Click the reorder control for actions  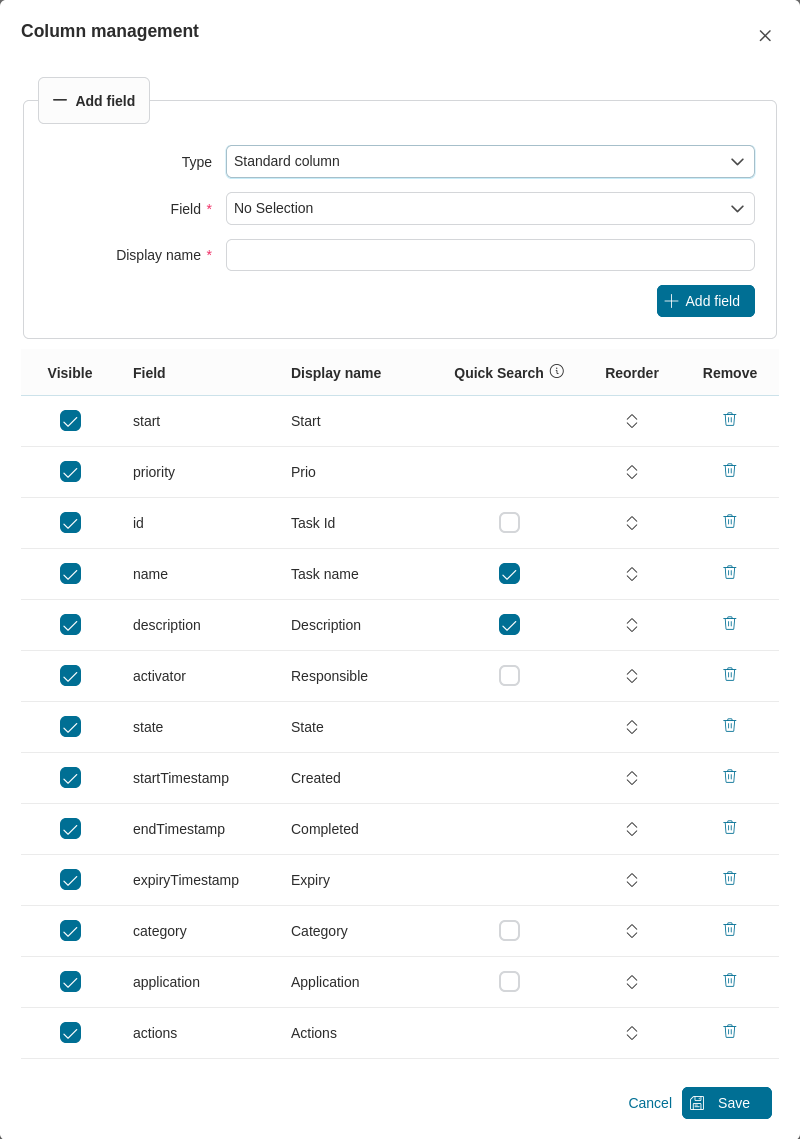point(632,1032)
